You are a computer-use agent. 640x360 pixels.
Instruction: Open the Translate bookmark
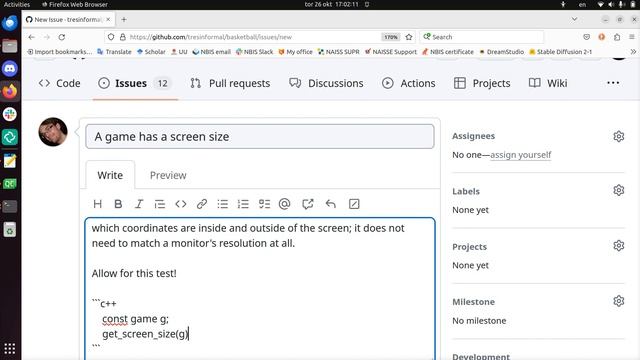pyautogui.click(x=114, y=52)
